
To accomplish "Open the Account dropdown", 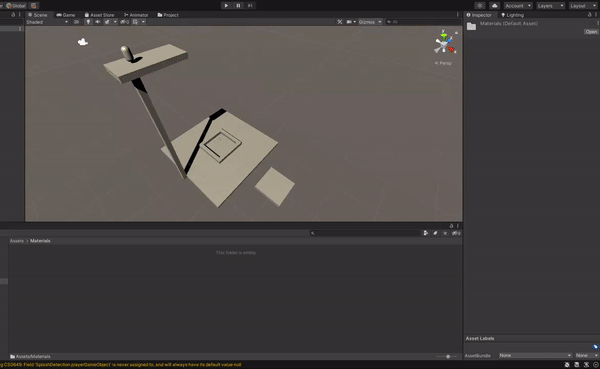I will [518, 6].
